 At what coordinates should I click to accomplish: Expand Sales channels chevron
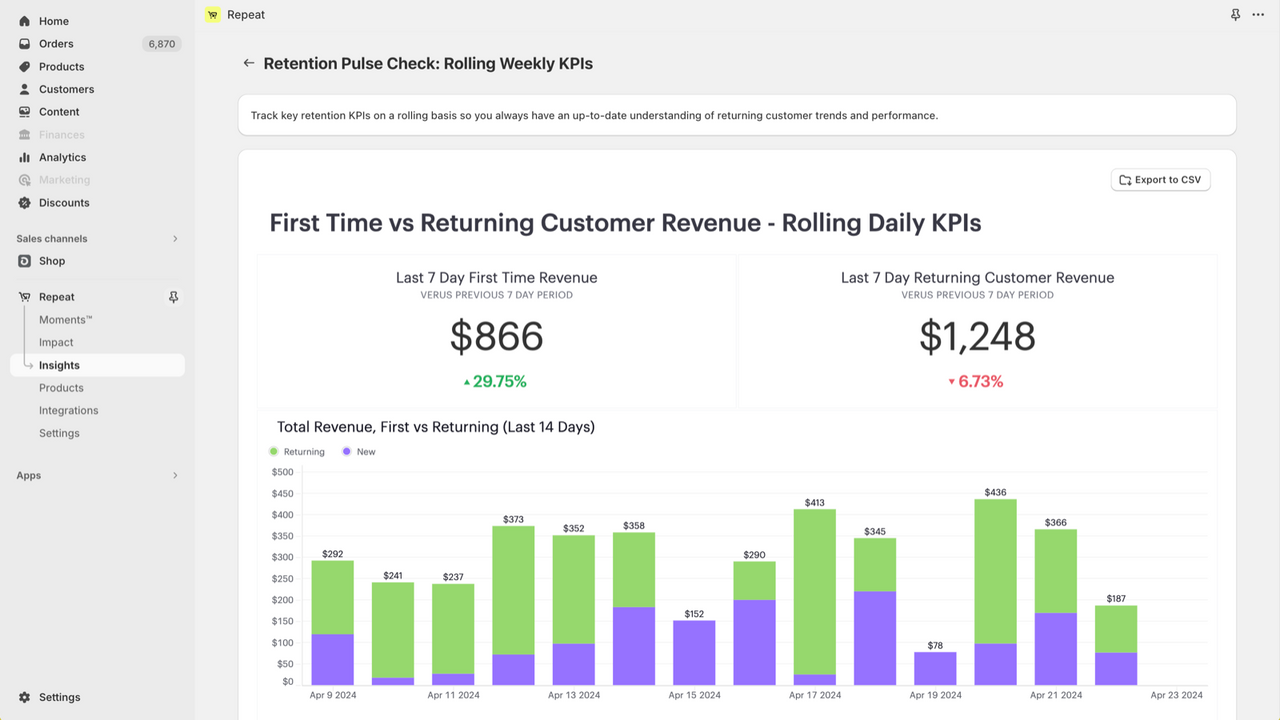(x=175, y=239)
